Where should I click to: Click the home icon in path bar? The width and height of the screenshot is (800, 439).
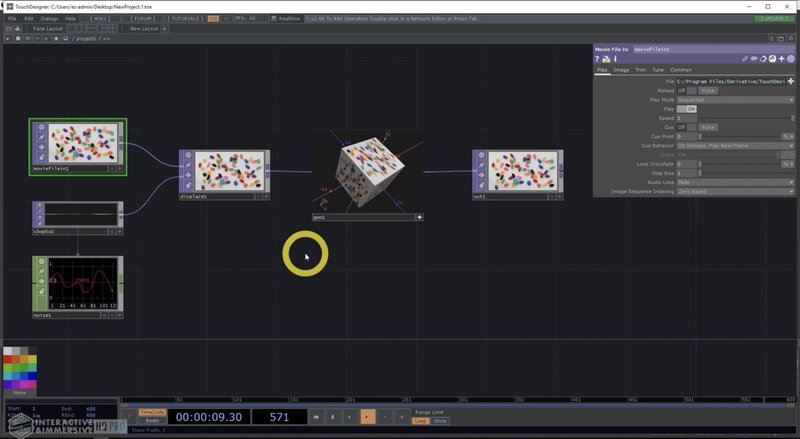(x=65, y=39)
